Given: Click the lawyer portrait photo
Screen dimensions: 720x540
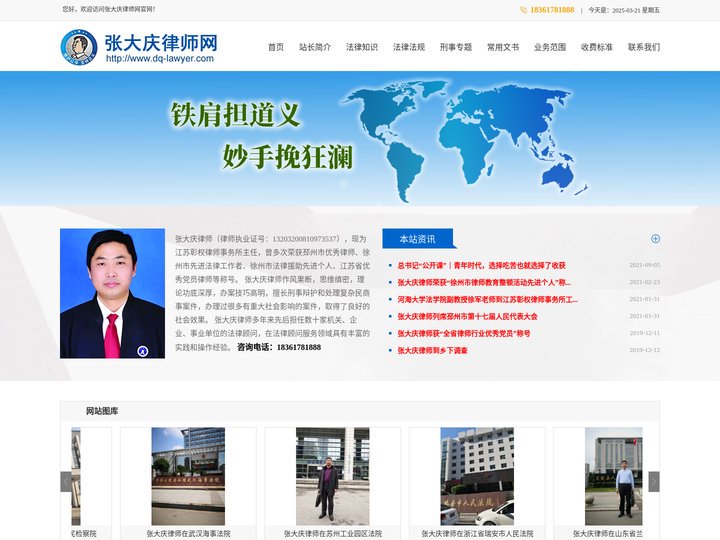Looking at the screenshot, I should [112, 293].
